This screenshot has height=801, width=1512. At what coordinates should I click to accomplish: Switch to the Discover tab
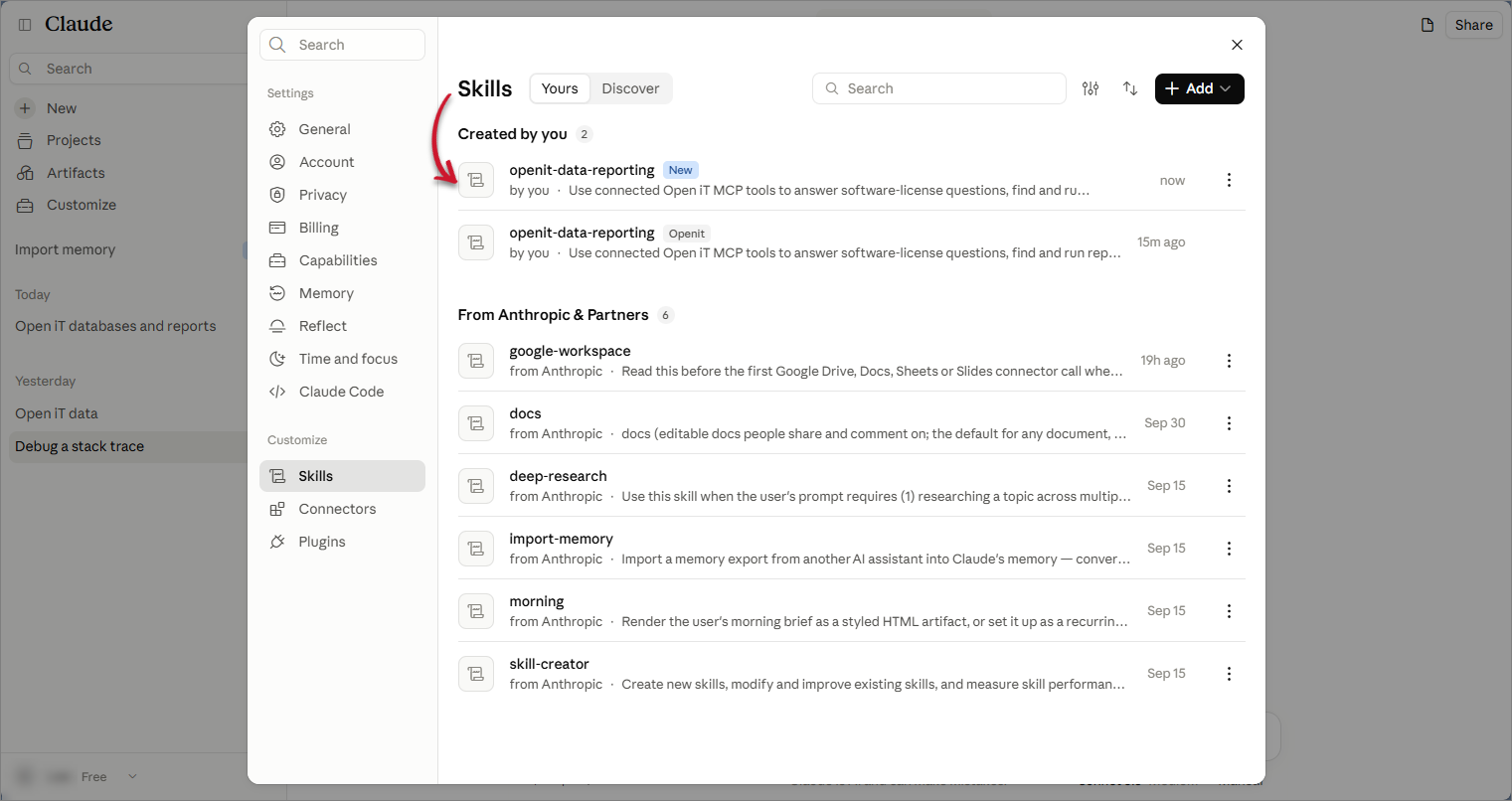point(630,88)
